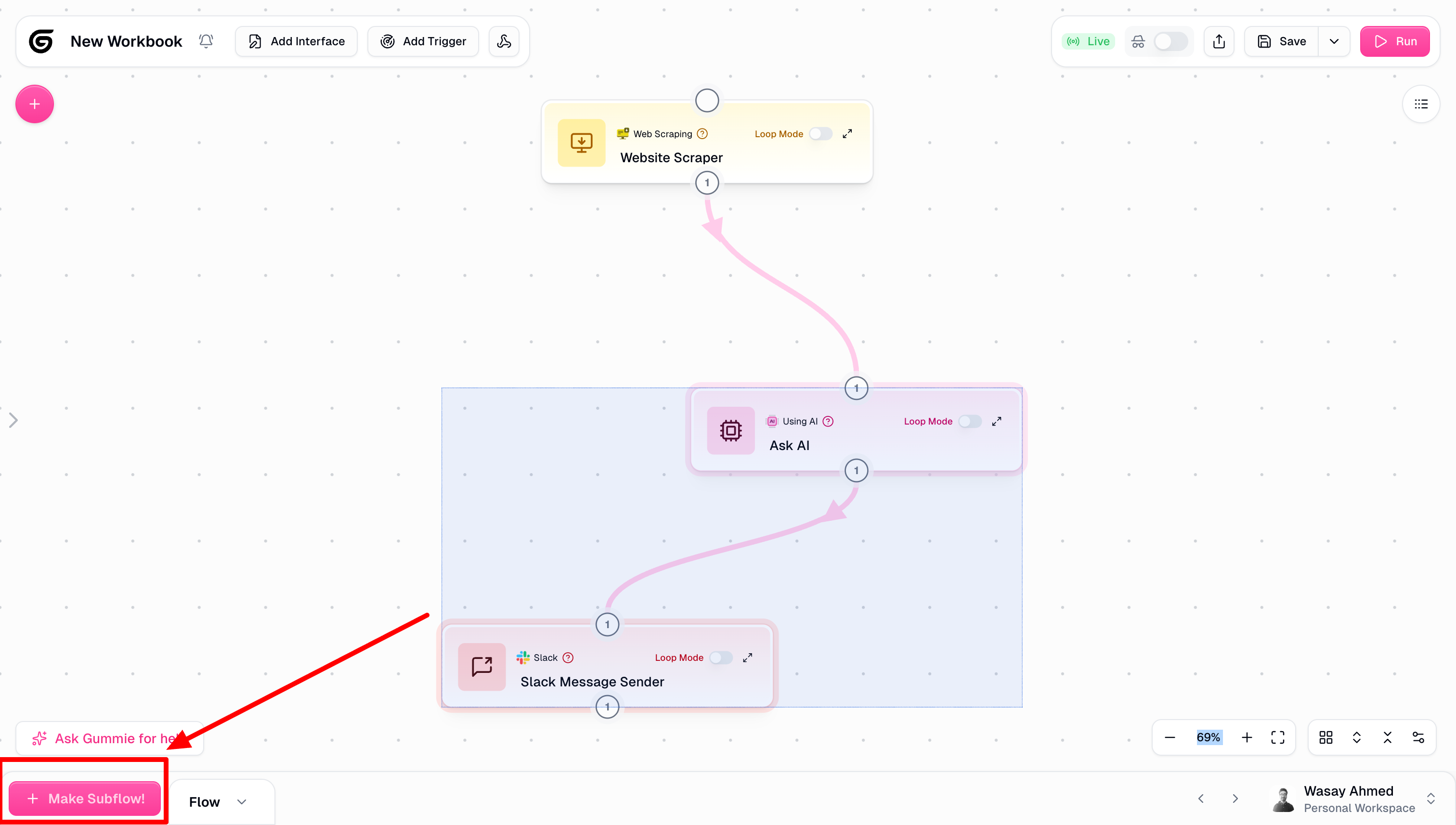The height and width of the screenshot is (825, 1456).
Task: Select the fit-to-screen zoom icon
Action: tap(1278, 737)
